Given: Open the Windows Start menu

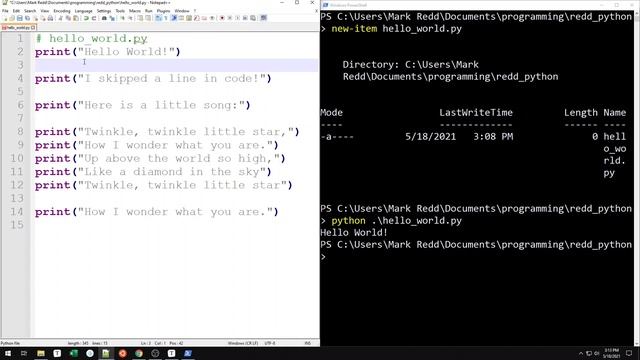Looking at the screenshot, I should (x=8, y=353).
